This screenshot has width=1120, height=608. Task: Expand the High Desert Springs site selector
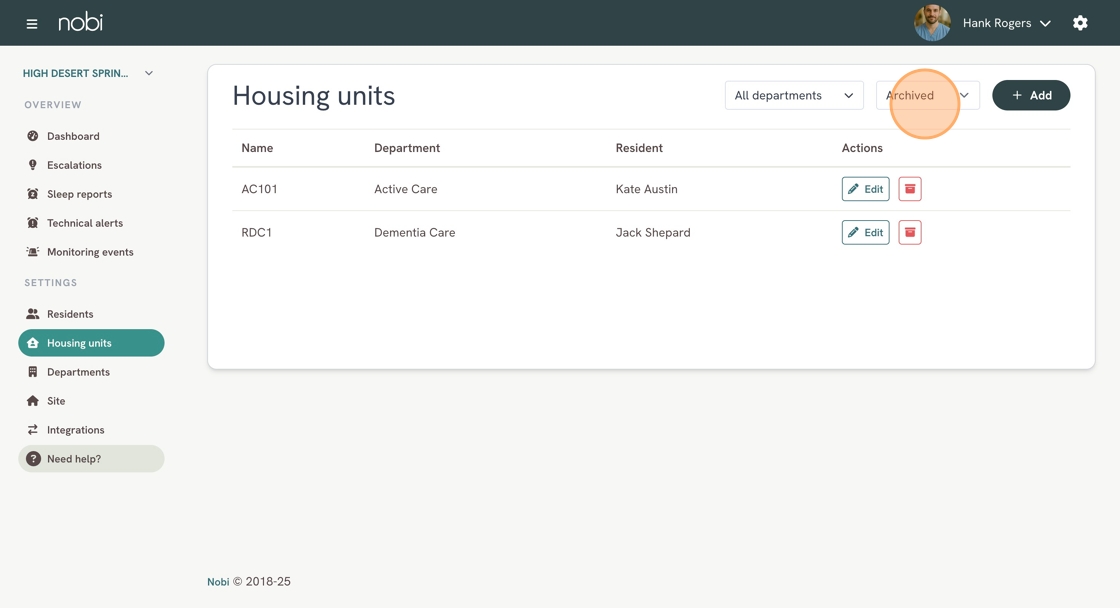tap(88, 73)
